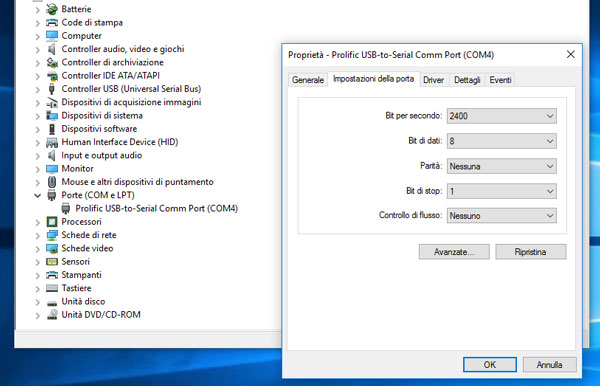This screenshot has height=386, width=600.
Task: Select the Dispositivi di acquisizione immagini label
Action: pyautogui.click(x=131, y=102)
